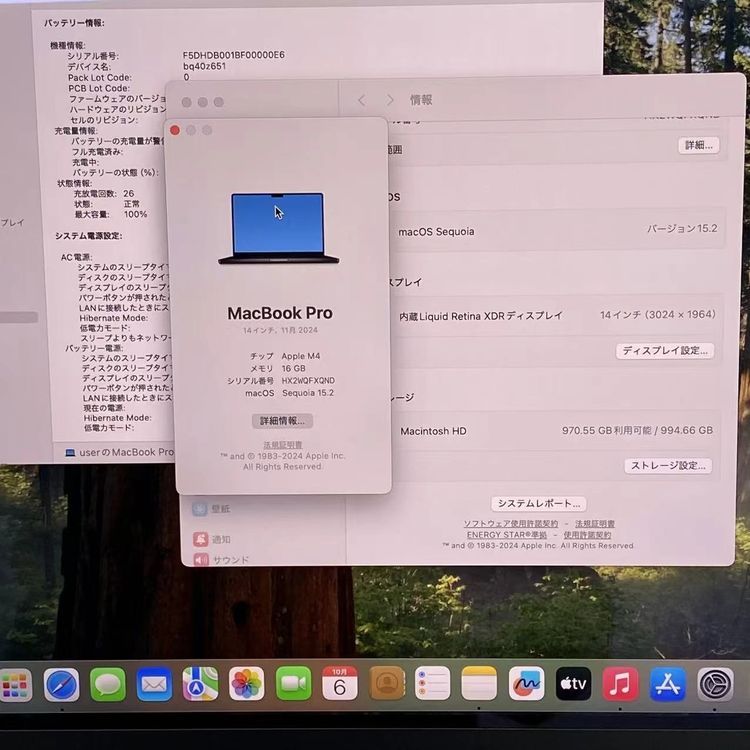The image size is (750, 750).
Task: Open Mail app in the Dock
Action: pos(154,684)
